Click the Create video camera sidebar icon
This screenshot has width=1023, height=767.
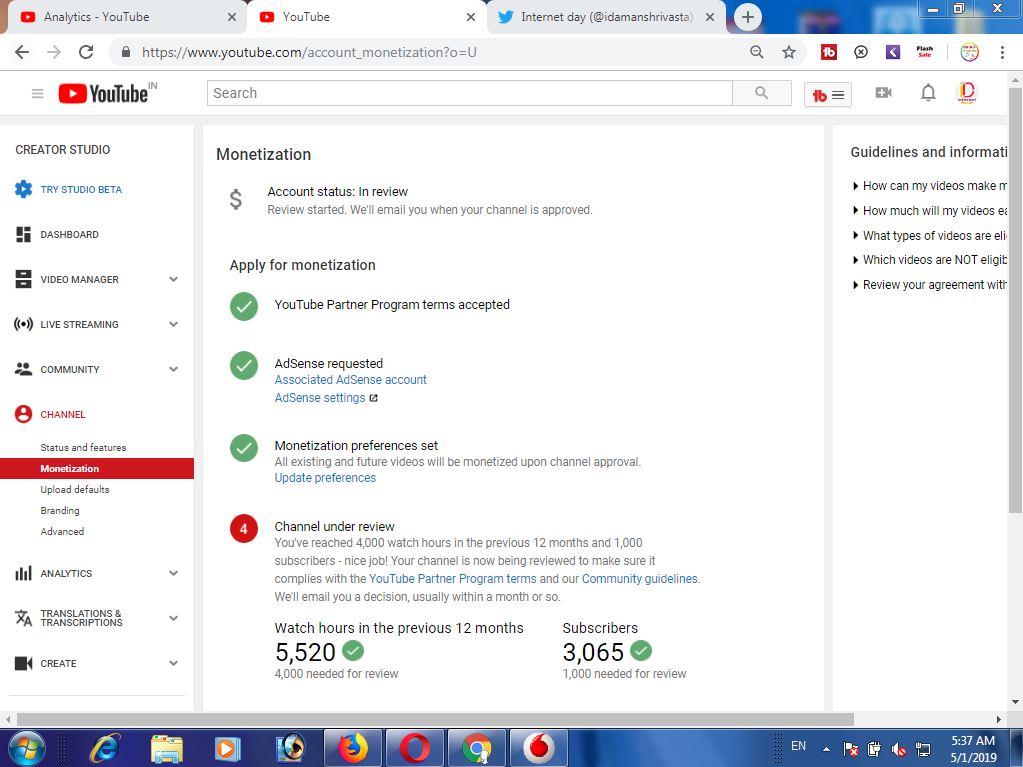click(23, 663)
